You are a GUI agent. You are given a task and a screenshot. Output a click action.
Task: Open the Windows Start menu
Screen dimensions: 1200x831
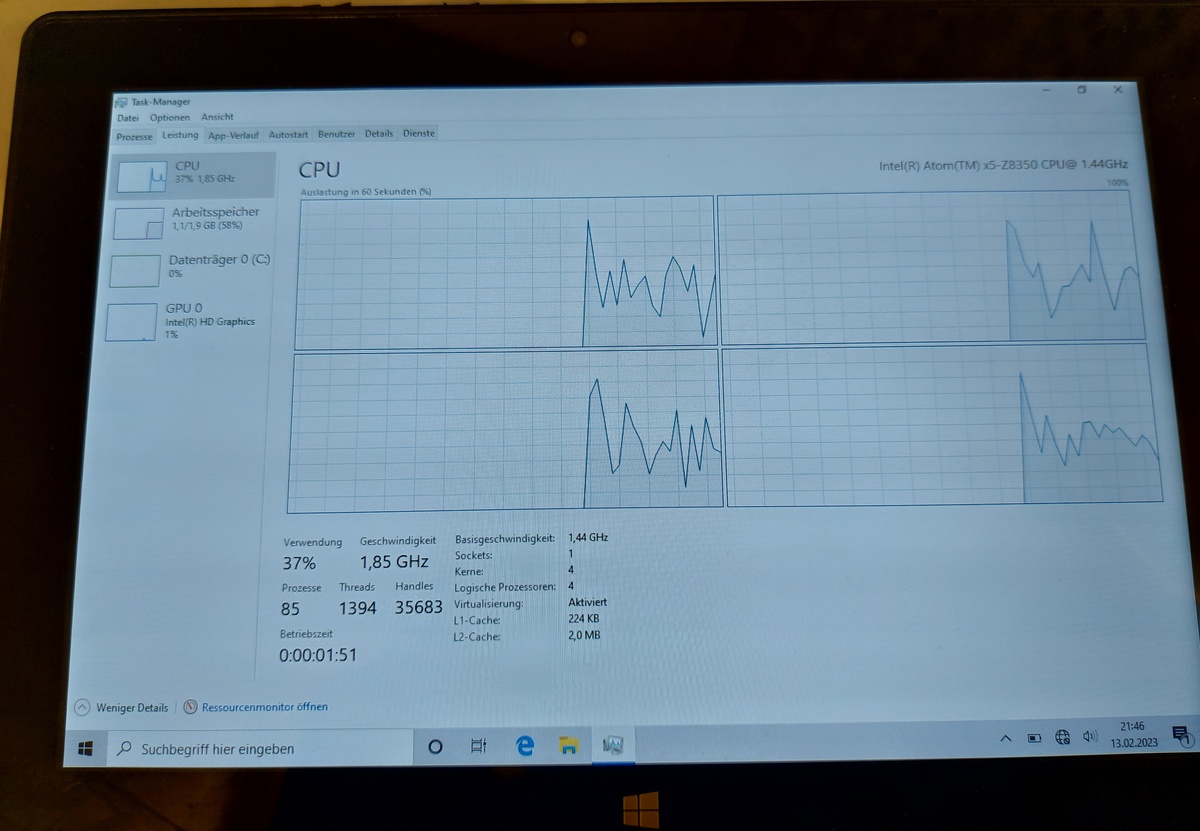(x=85, y=748)
